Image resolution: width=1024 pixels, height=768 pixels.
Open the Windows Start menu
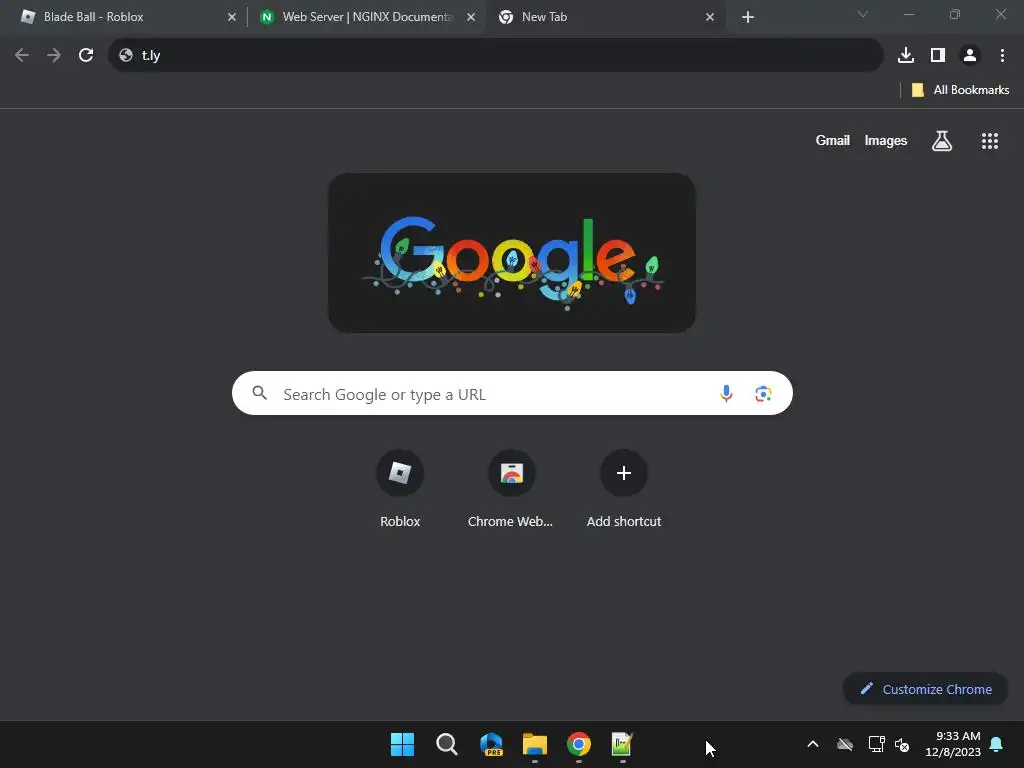pos(402,744)
